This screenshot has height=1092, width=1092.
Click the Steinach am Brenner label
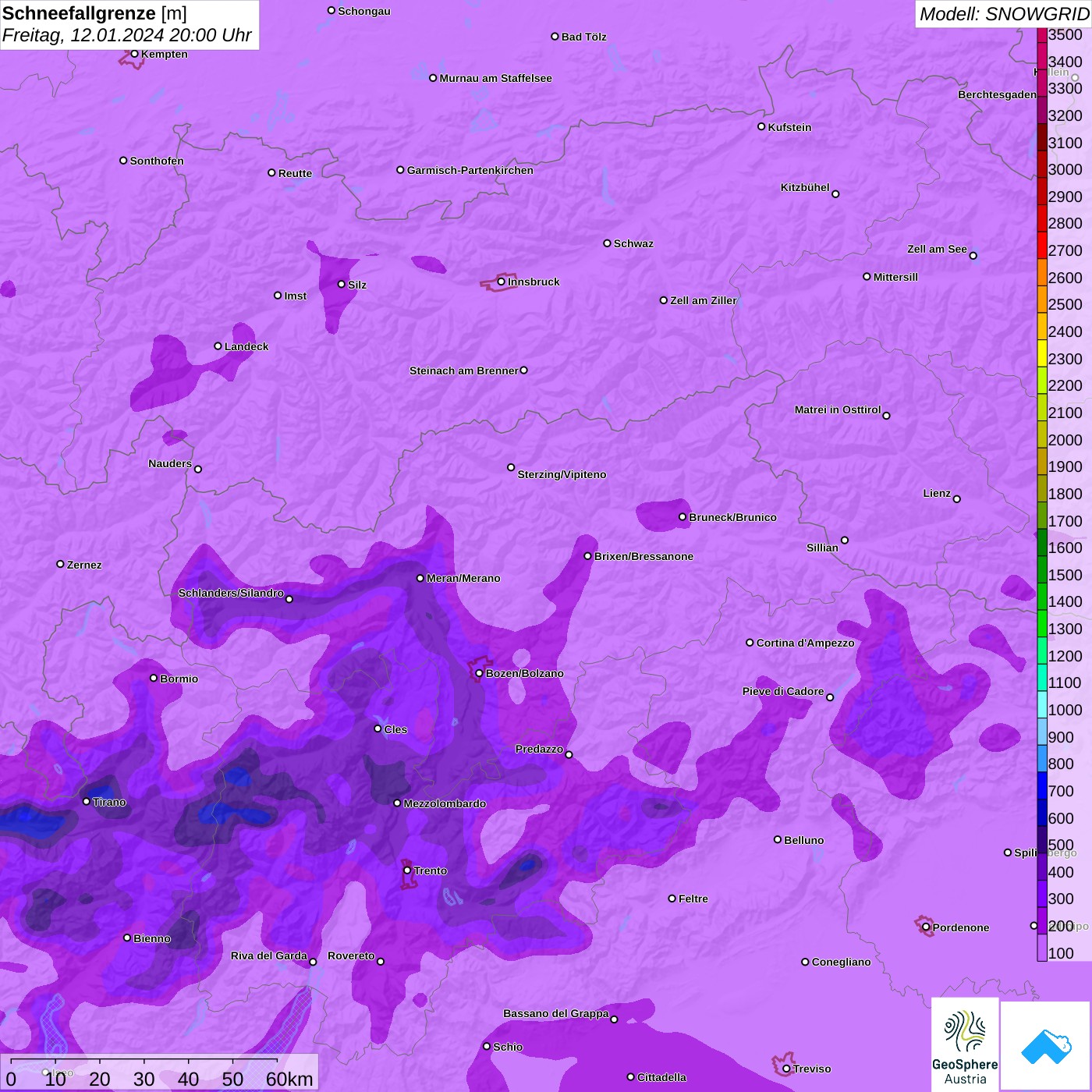click(464, 370)
